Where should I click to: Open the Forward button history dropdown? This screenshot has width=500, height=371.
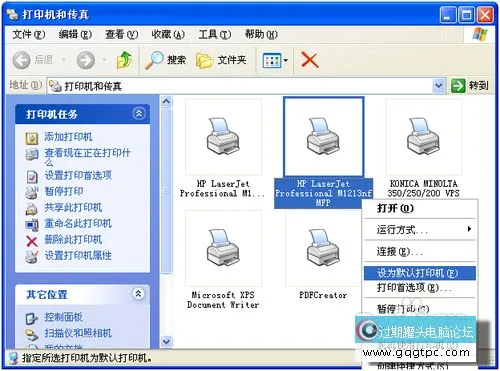pos(104,60)
